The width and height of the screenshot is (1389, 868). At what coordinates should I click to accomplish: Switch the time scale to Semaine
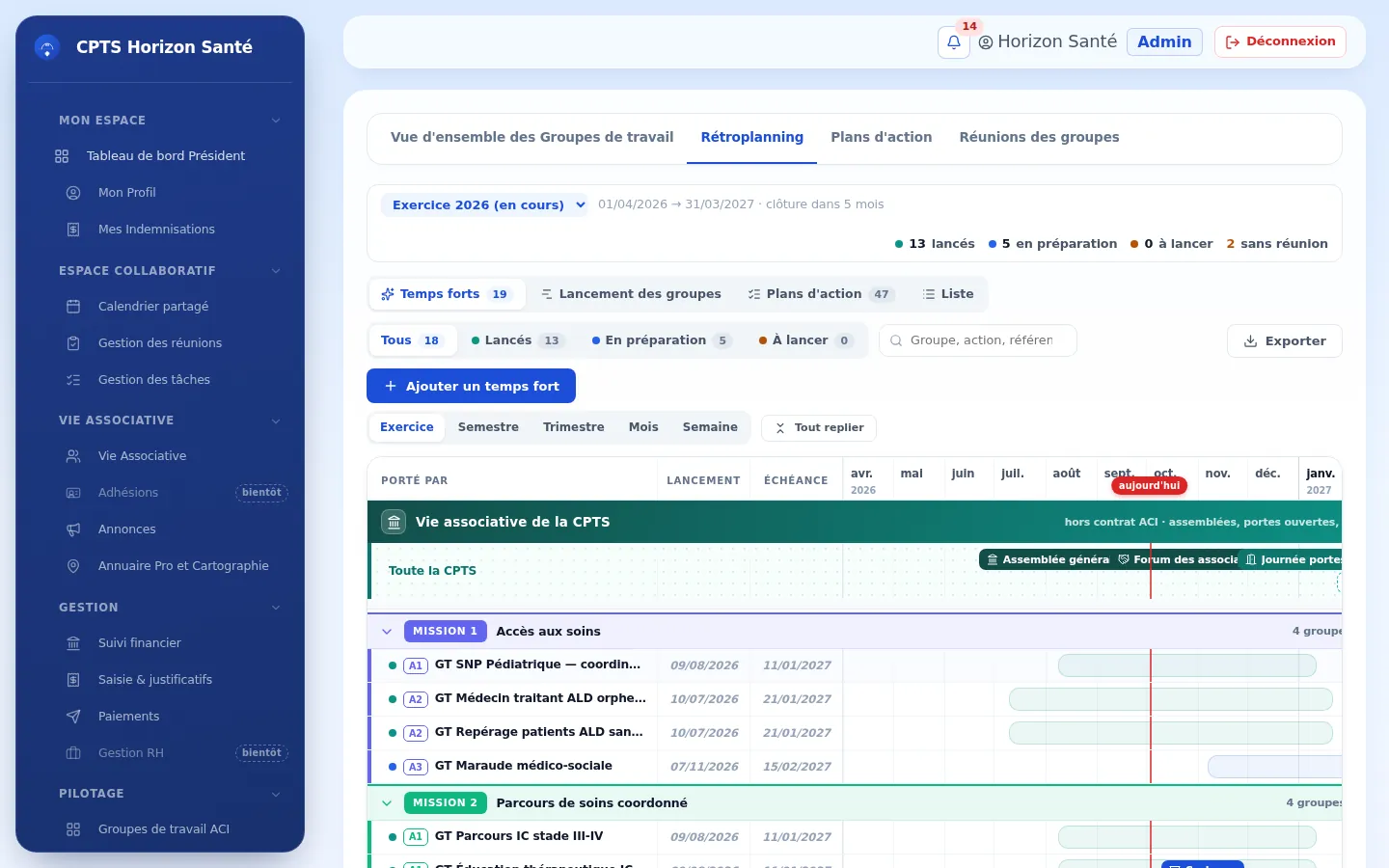[x=710, y=427]
